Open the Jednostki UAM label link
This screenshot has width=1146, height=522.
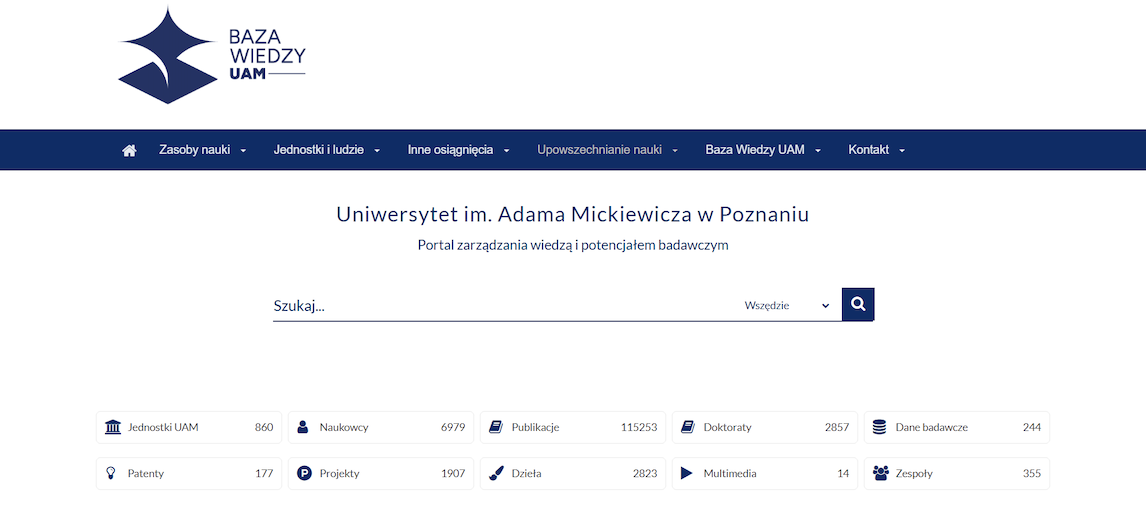point(163,428)
